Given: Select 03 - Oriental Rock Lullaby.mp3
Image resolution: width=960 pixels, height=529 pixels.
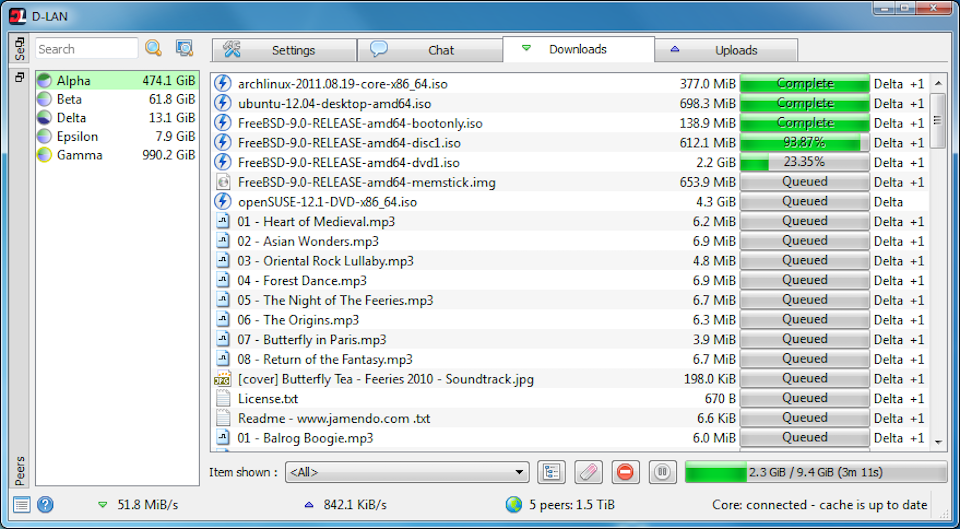Looking at the screenshot, I should point(326,261).
